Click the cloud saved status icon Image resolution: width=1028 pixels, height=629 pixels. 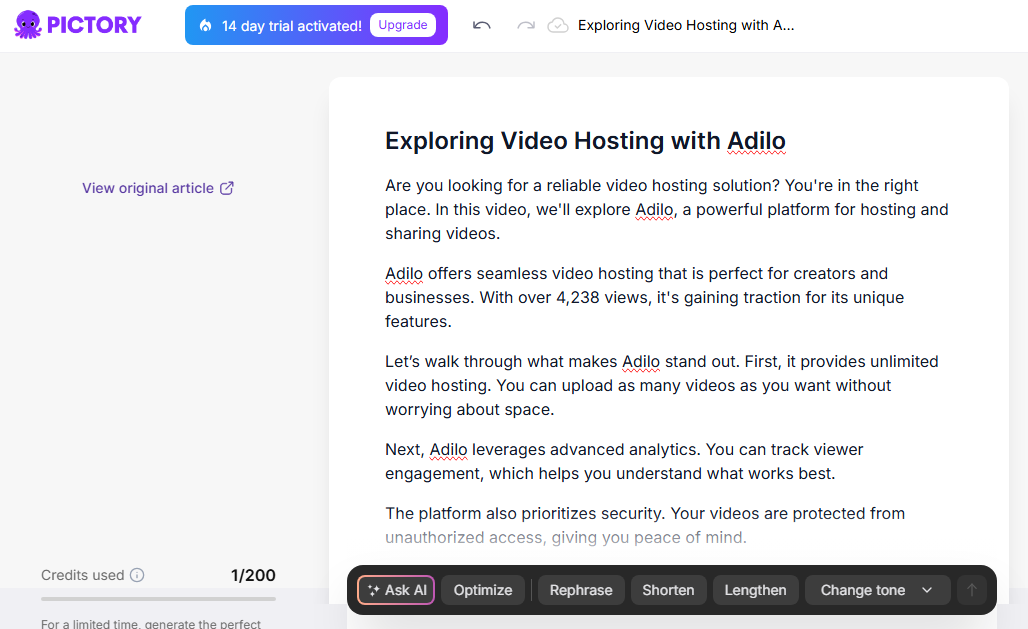[558, 26]
